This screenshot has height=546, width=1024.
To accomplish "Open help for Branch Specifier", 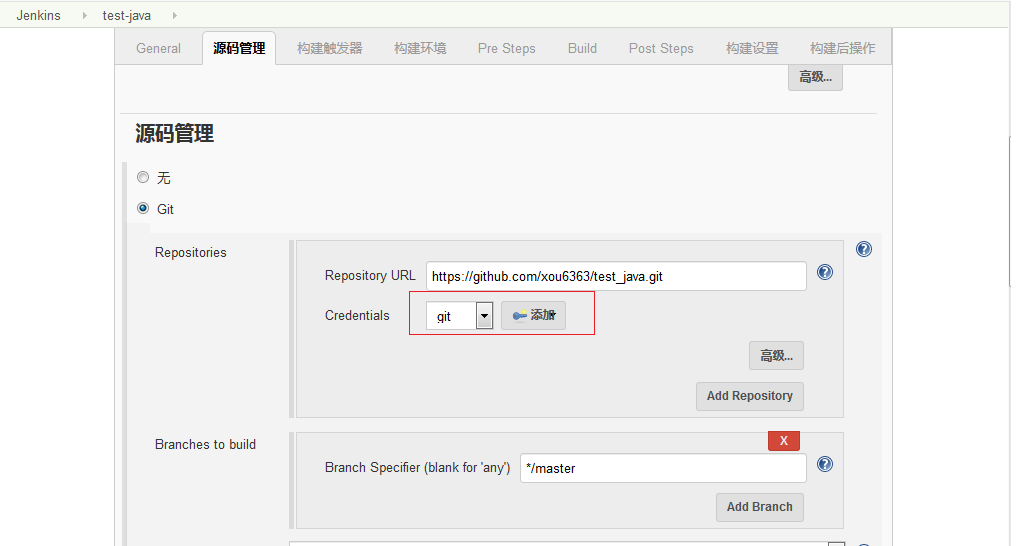I will [x=825, y=464].
